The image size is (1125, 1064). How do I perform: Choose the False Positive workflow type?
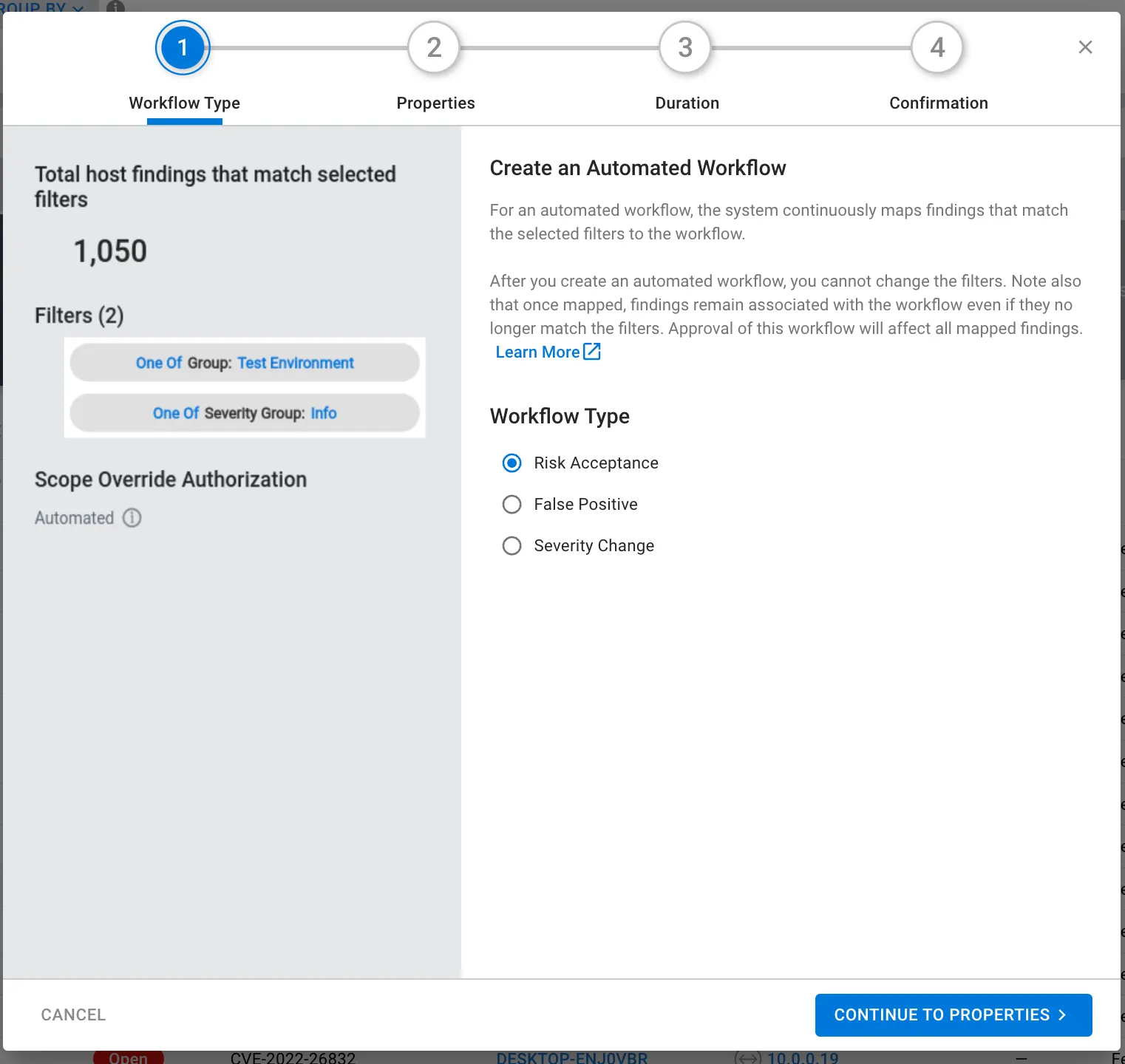(511, 505)
